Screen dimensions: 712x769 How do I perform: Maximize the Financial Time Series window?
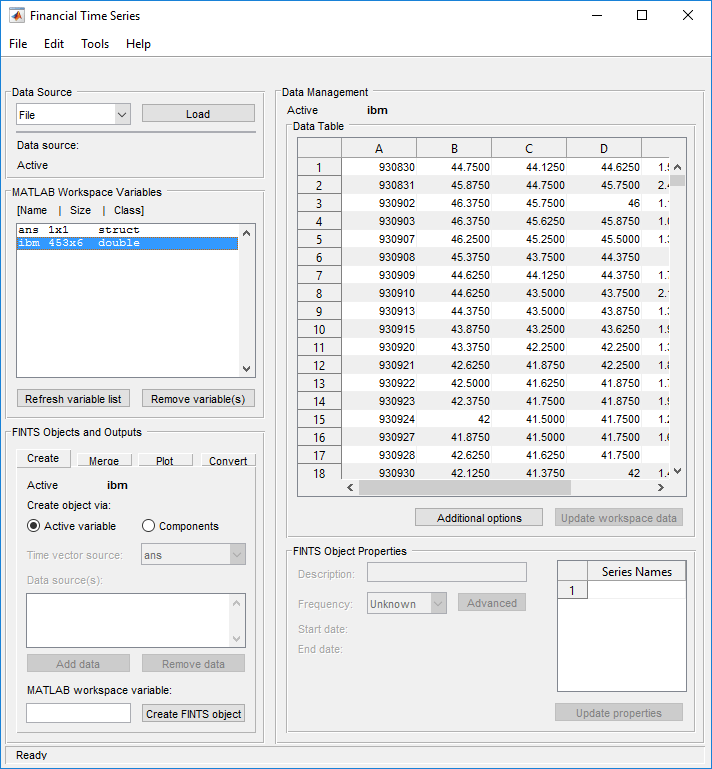pyautogui.click(x=642, y=16)
